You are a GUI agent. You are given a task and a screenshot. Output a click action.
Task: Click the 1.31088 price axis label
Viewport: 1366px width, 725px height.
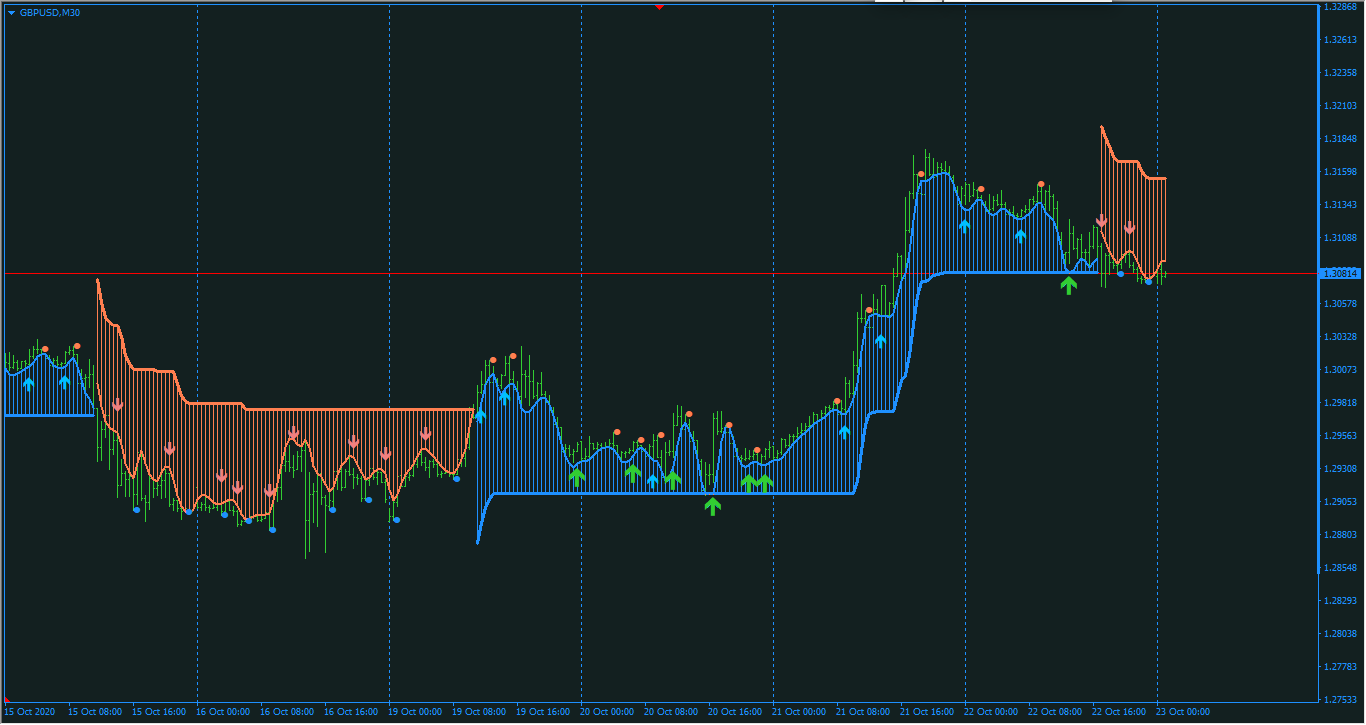(1339, 238)
